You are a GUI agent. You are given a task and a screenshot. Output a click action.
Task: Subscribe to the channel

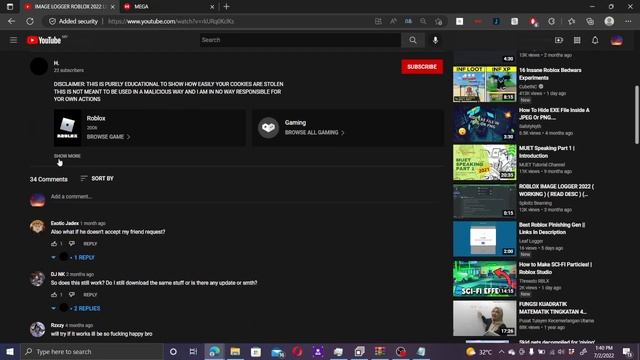422,67
